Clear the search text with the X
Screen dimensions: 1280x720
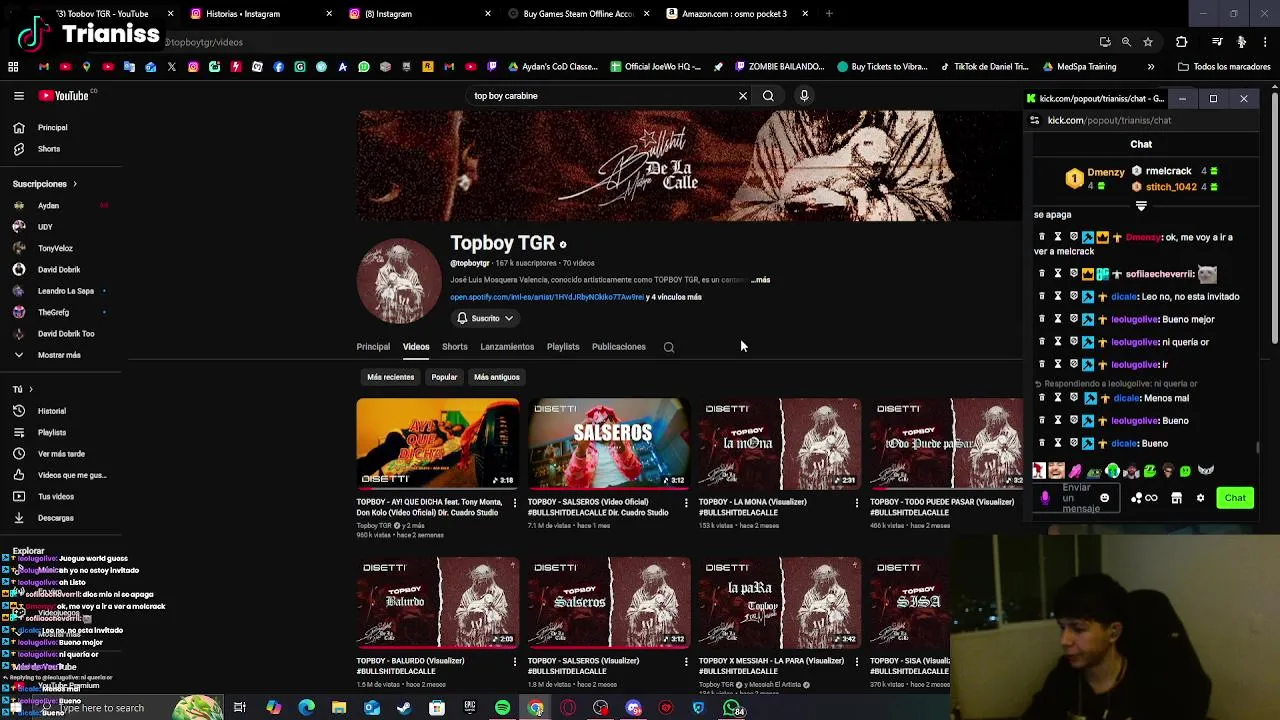pyautogui.click(x=743, y=96)
